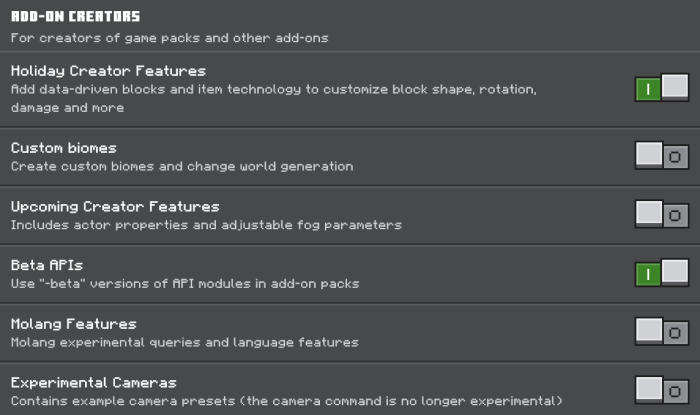This screenshot has height=415, width=700.
Task: Click the Upcoming Creator Features title
Action: coord(115,206)
